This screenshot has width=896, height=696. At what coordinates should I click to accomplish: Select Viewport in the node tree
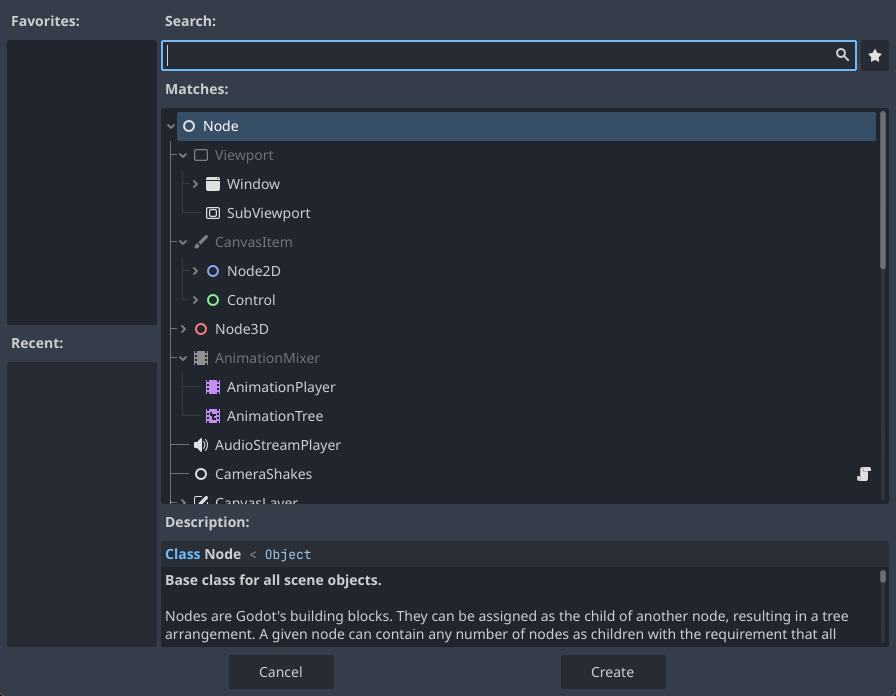[245, 155]
